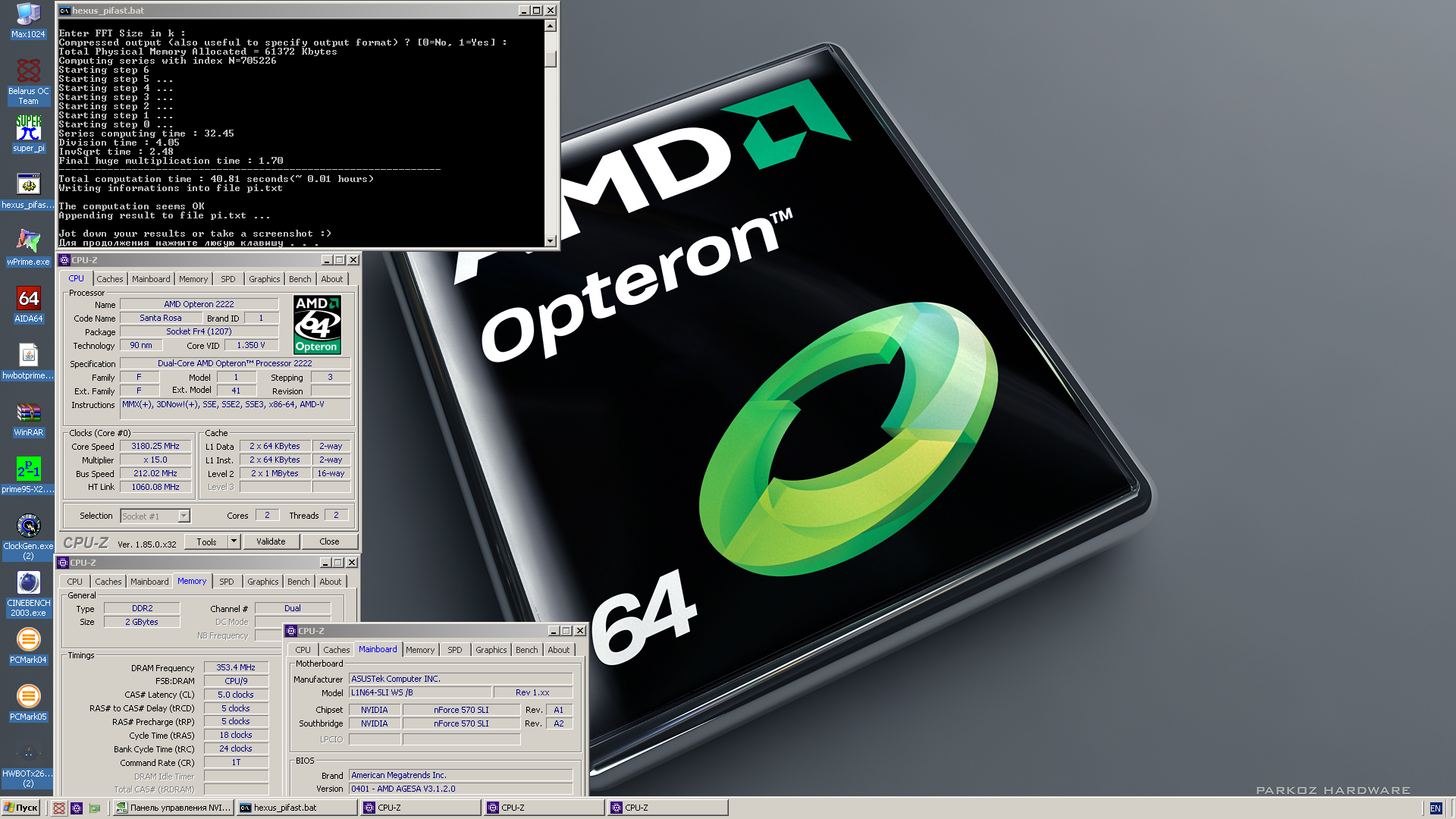Click the HT Link value 1060.08 MHz
Viewport: 1456px width, 819px height.
(x=155, y=488)
